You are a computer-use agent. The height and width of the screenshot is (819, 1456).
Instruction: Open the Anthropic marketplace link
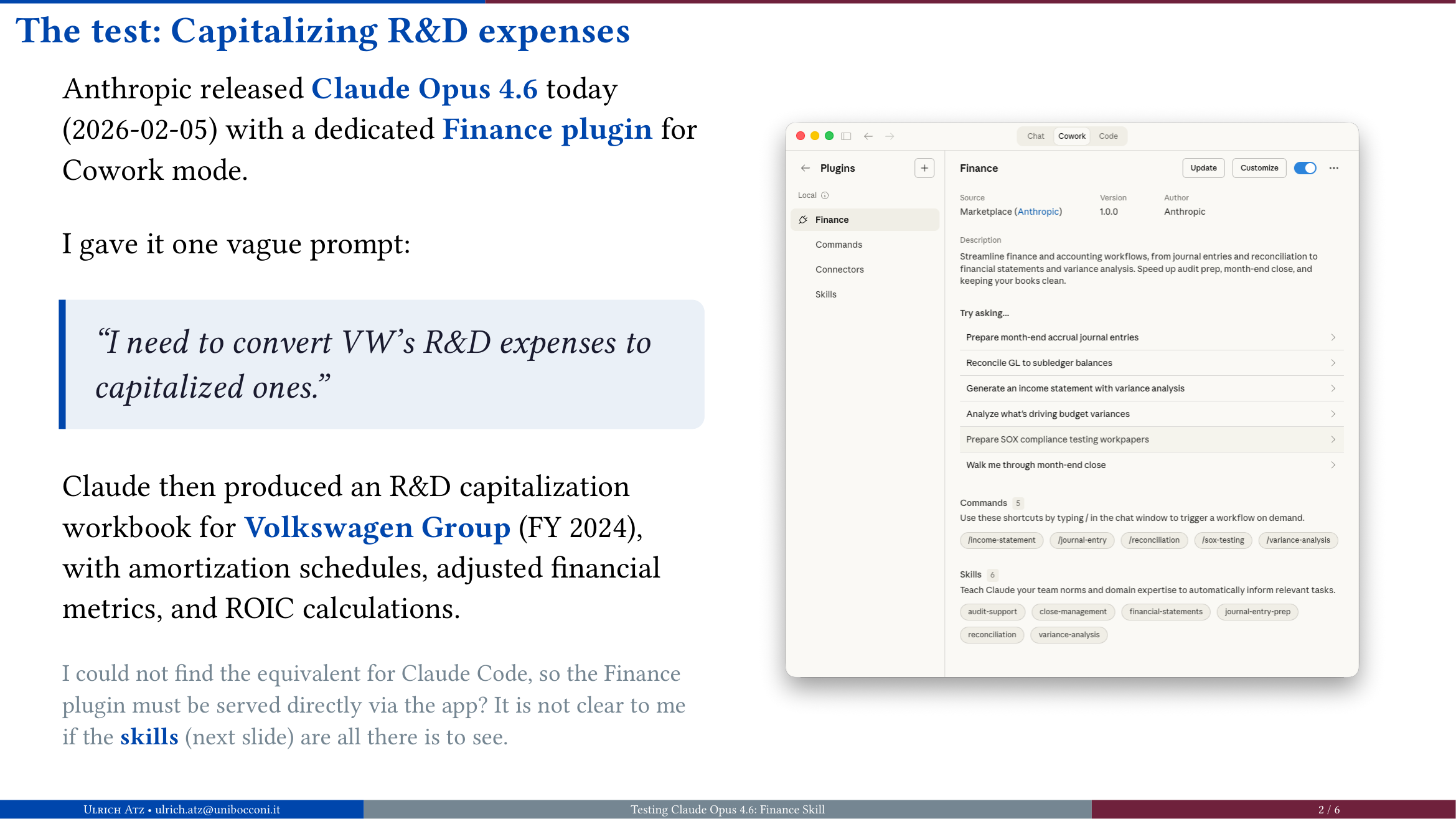(x=1038, y=212)
